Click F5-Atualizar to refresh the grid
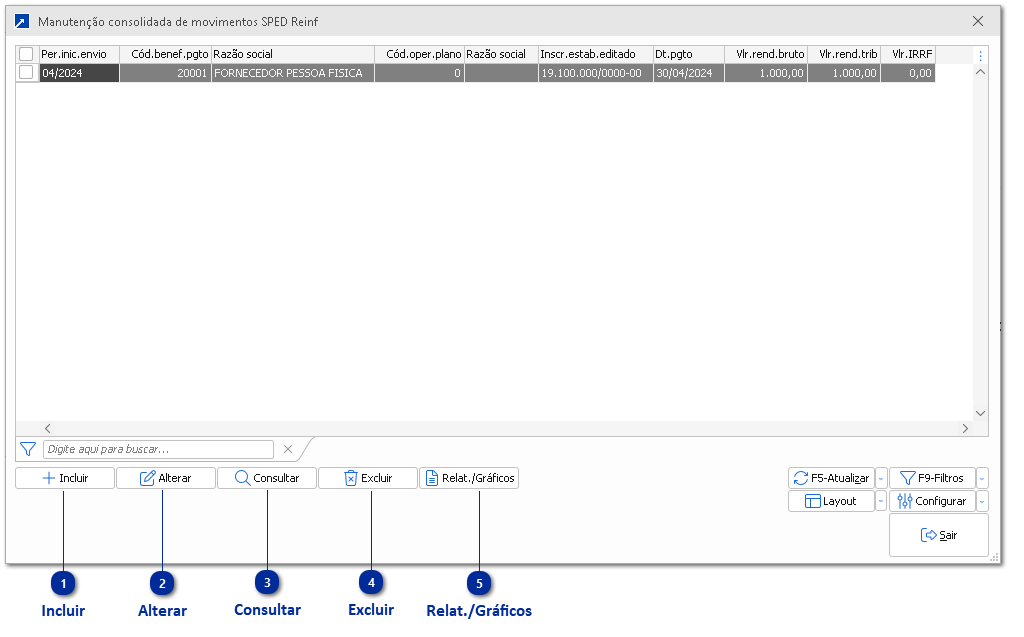 point(831,478)
